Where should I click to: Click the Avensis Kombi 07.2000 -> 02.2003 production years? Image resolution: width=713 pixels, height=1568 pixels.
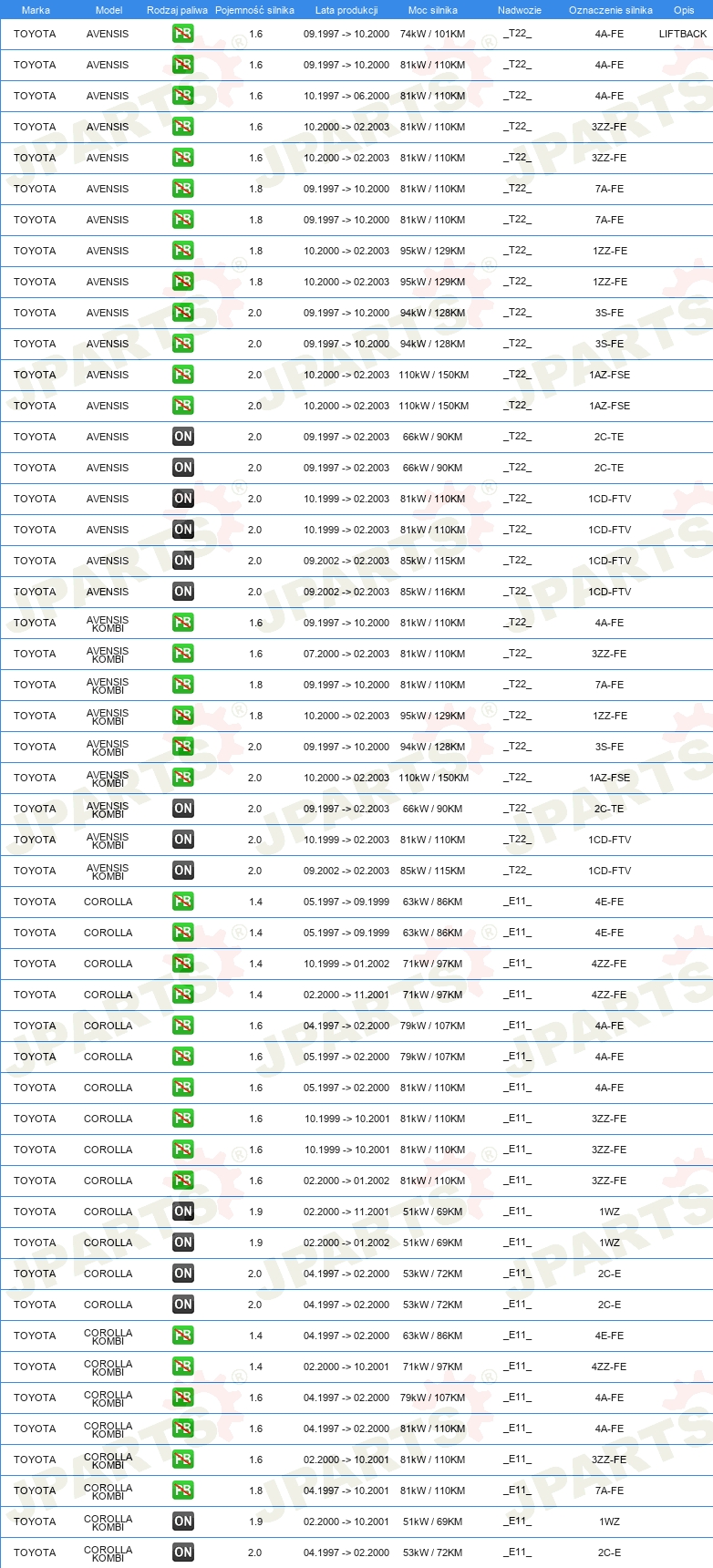(346, 654)
